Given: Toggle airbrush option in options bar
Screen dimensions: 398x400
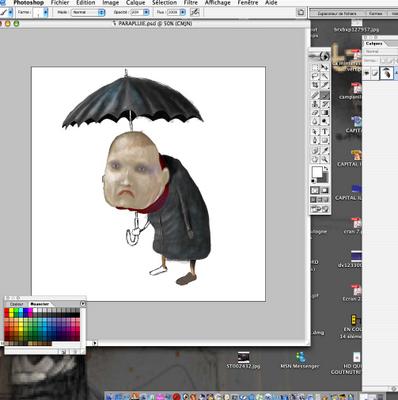Looking at the screenshot, I should pyautogui.click(x=195, y=12).
